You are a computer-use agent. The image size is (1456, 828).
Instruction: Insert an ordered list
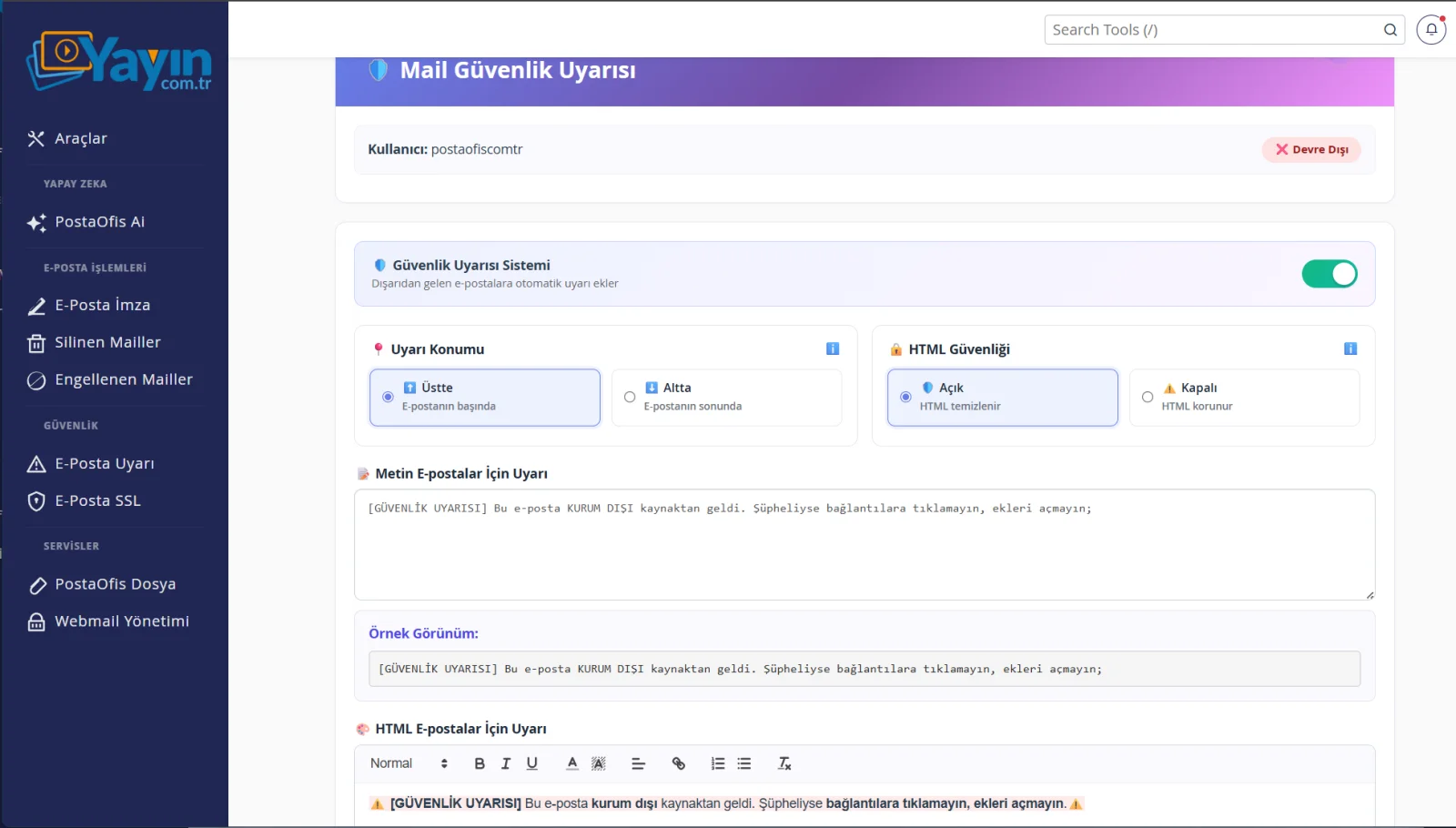point(718,763)
